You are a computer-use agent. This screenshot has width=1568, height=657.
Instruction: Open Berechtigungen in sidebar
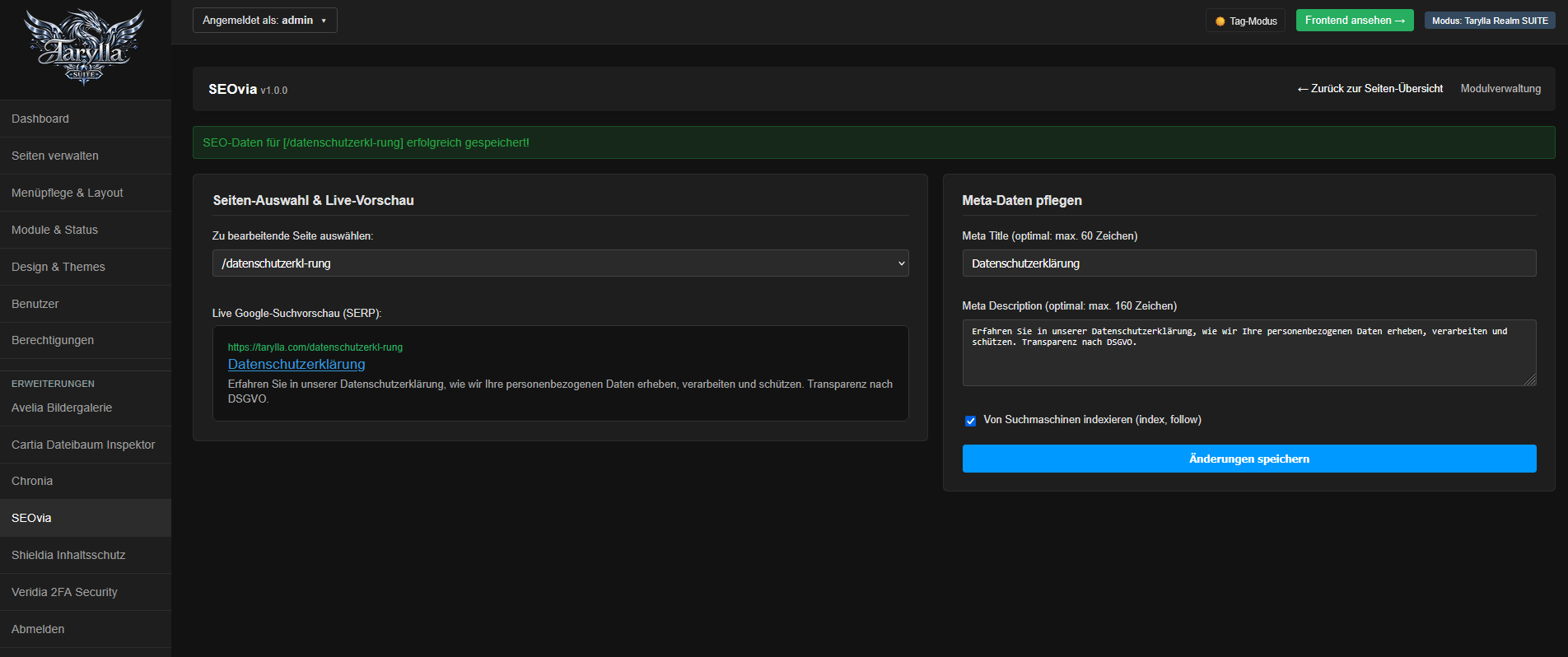[86, 340]
